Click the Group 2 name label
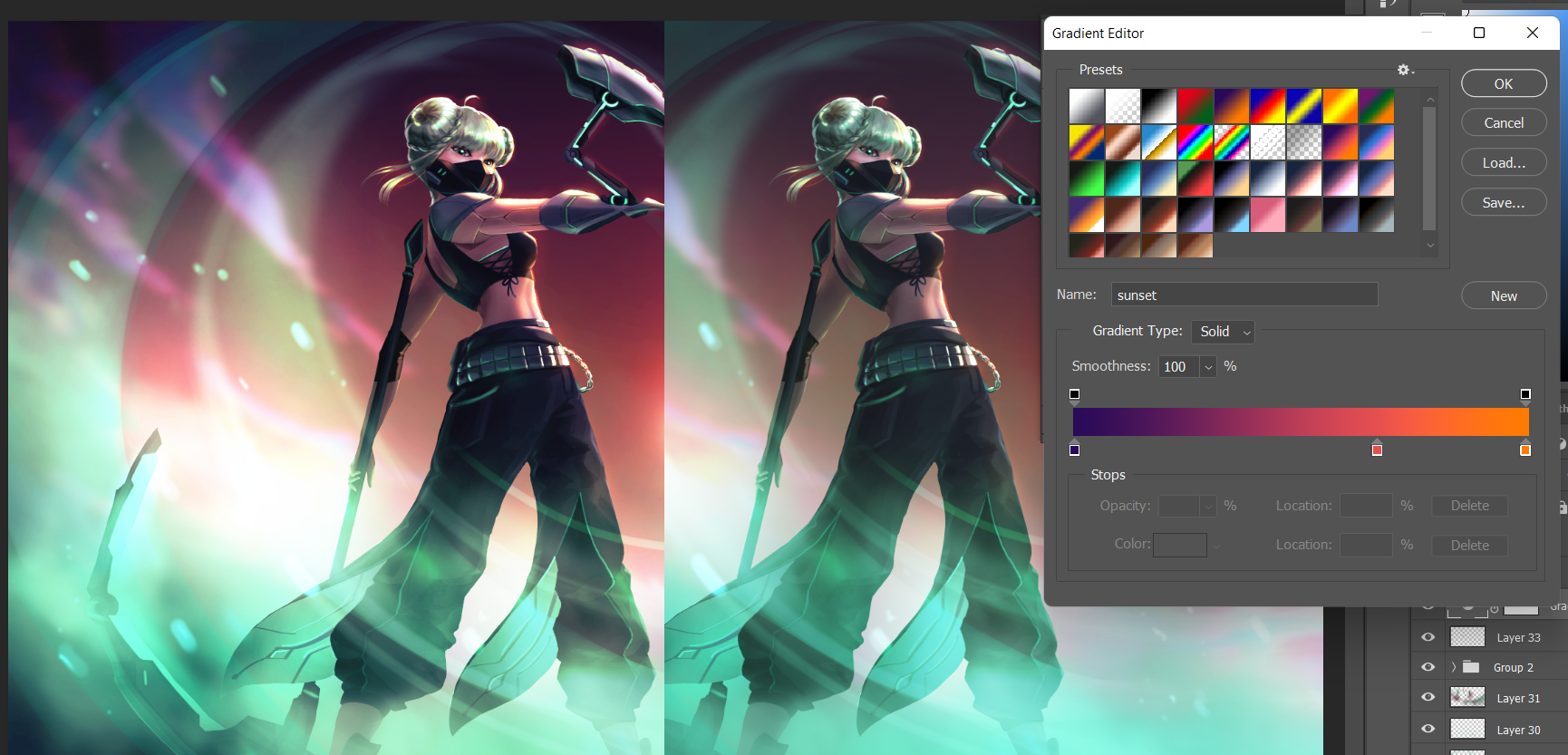The image size is (1568, 755). [x=1514, y=668]
